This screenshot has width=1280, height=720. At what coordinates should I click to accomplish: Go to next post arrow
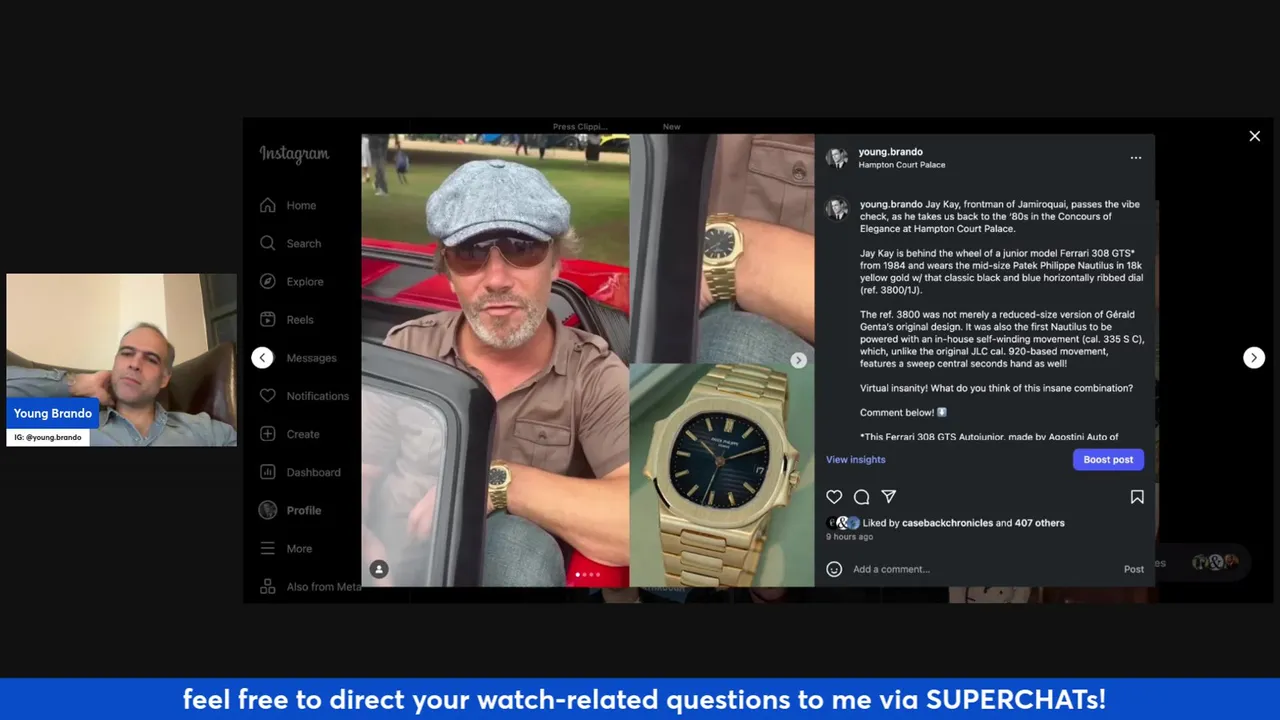point(1254,358)
